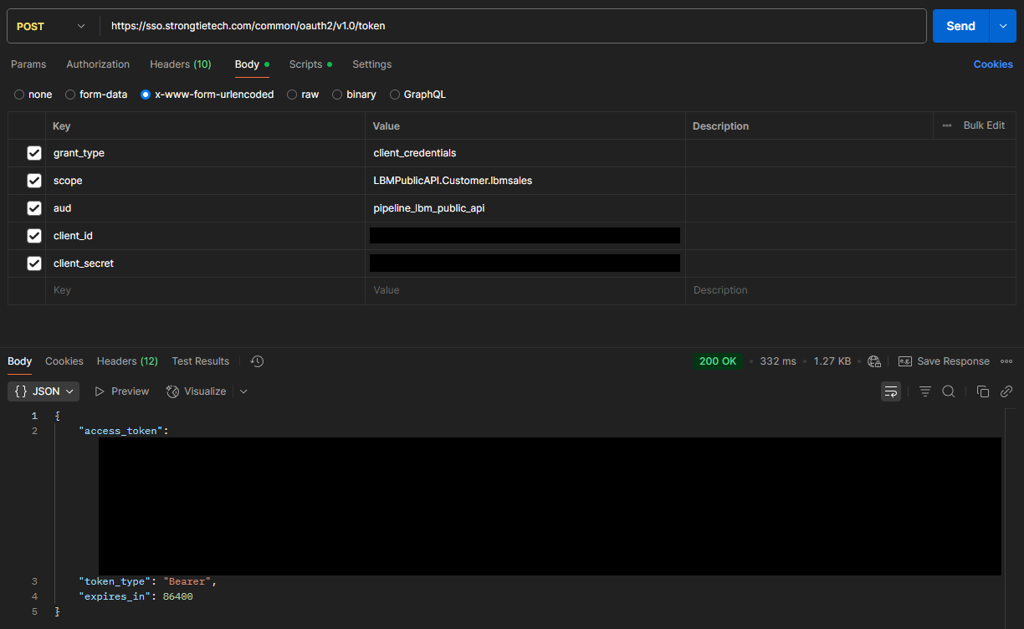Click the filter response icon
1024x629 pixels.
click(925, 391)
